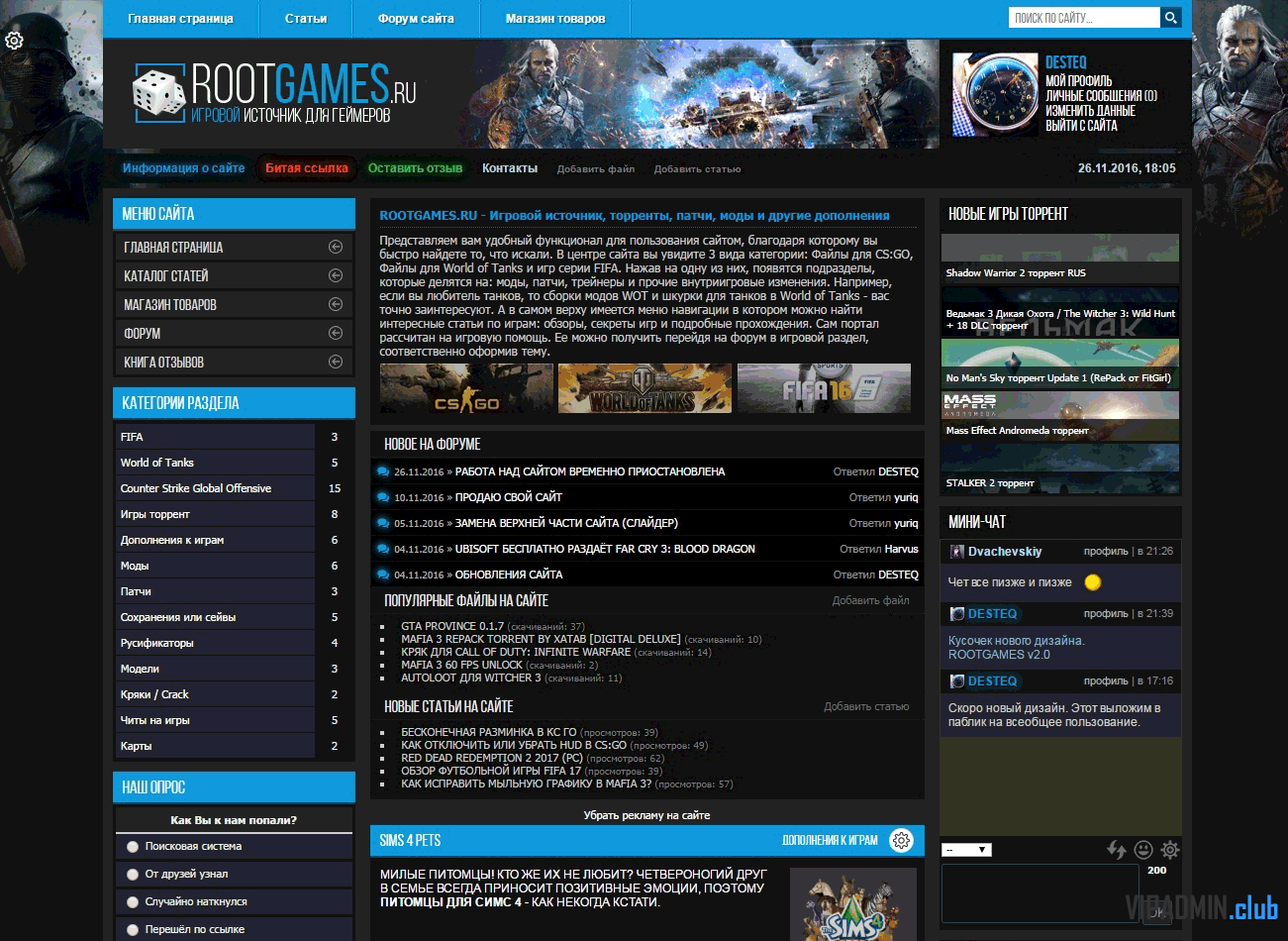Open Ведьмак 3 Дикая Охота торрент tile

1060,311
